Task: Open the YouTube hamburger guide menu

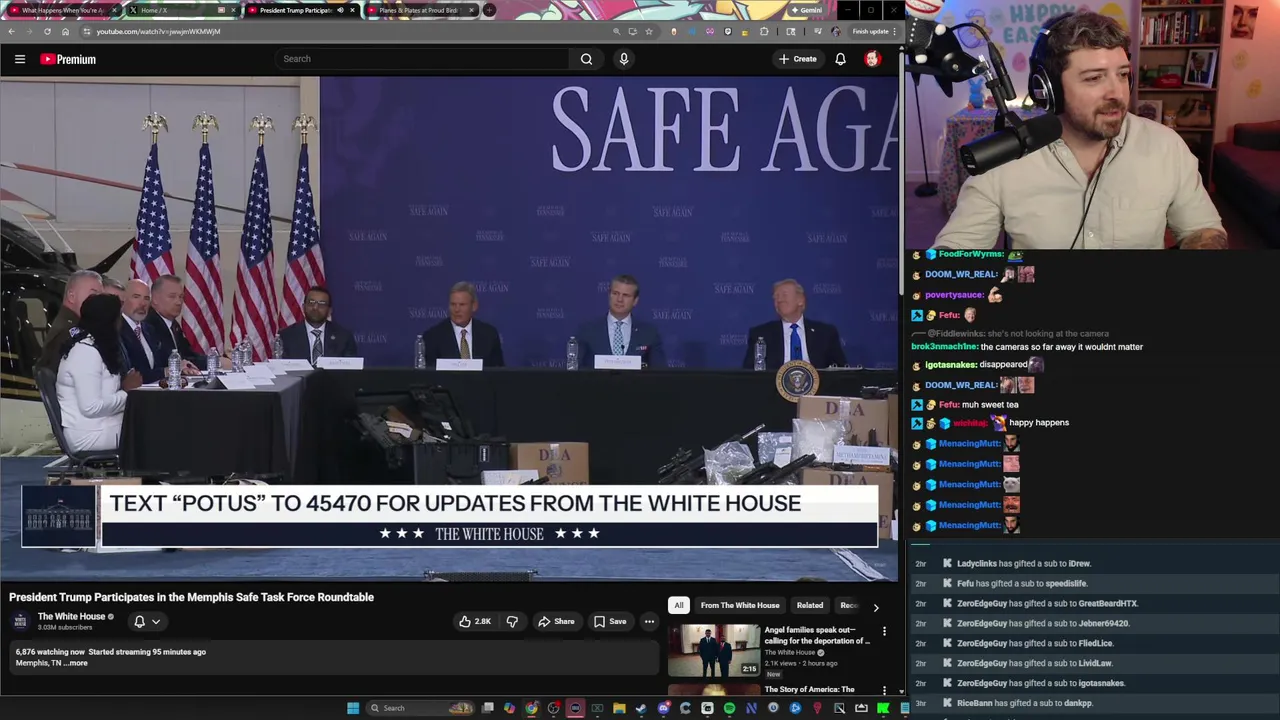Action: [x=20, y=59]
